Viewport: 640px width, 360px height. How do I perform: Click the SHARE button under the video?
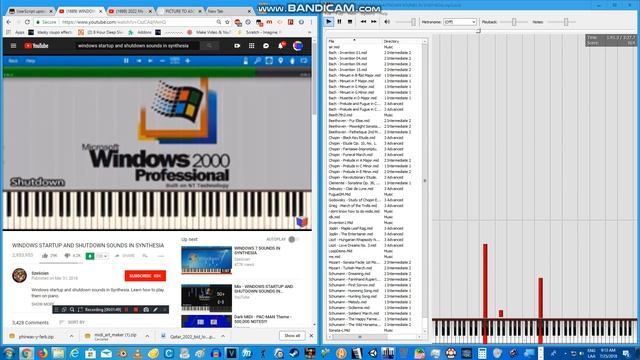click(x=125, y=256)
